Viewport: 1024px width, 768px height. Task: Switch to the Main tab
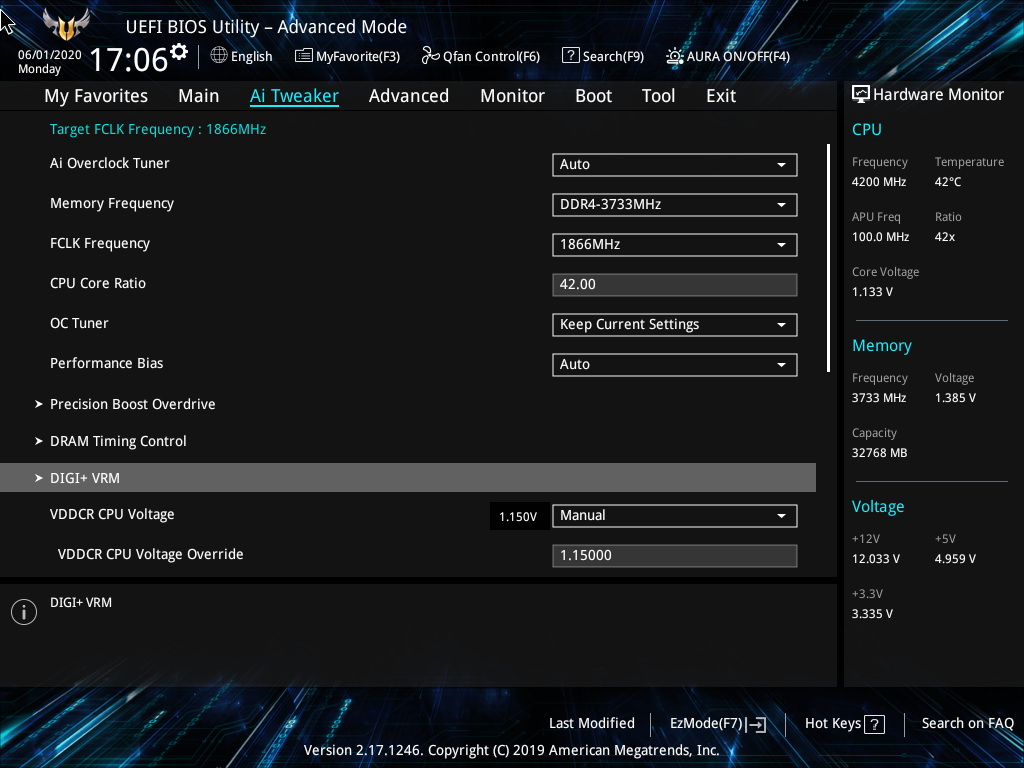tap(199, 96)
